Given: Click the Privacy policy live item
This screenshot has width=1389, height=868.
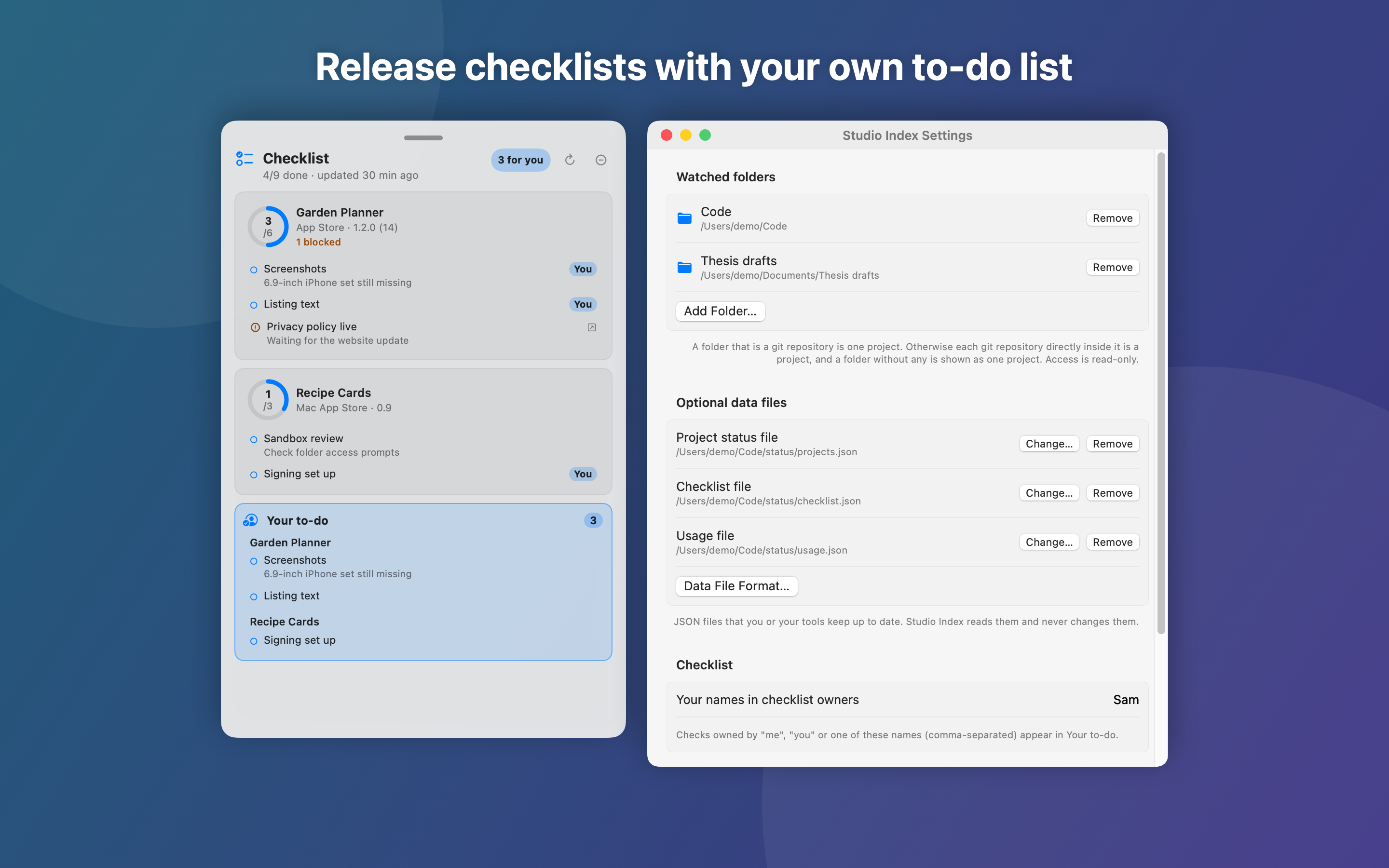Looking at the screenshot, I should (423, 333).
